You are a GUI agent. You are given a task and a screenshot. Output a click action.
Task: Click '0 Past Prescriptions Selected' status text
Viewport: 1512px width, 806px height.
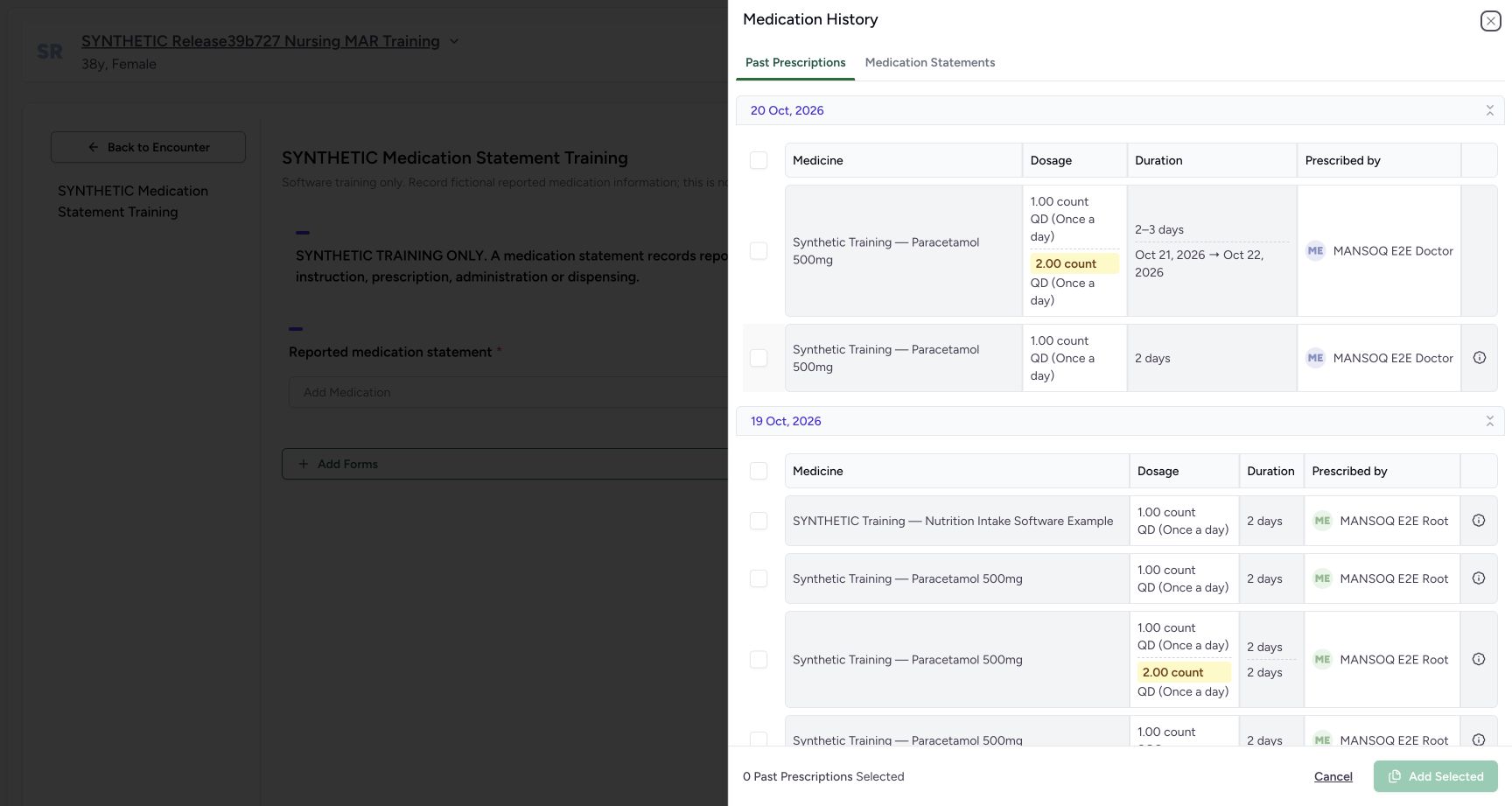coord(823,776)
